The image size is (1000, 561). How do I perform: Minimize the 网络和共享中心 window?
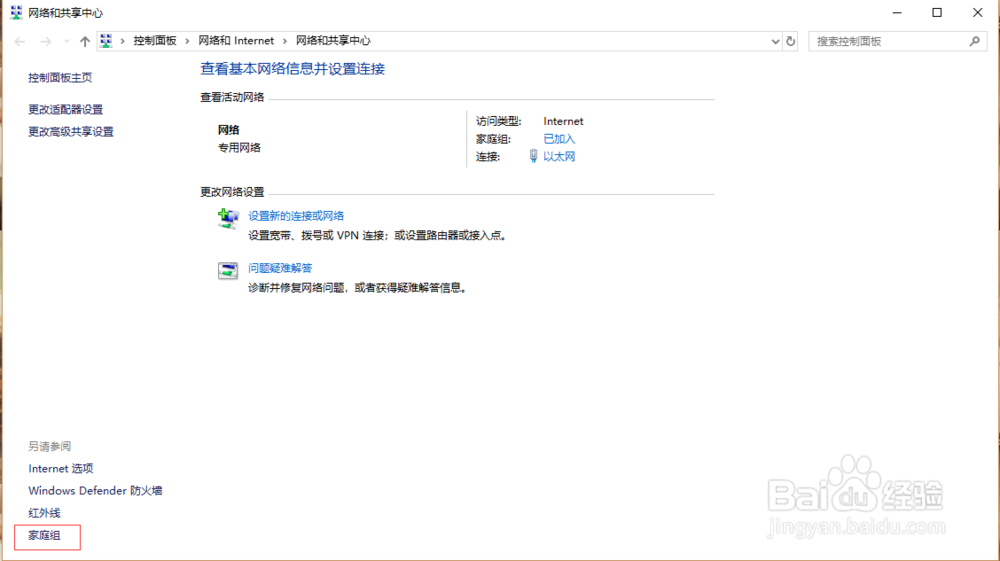pos(897,13)
